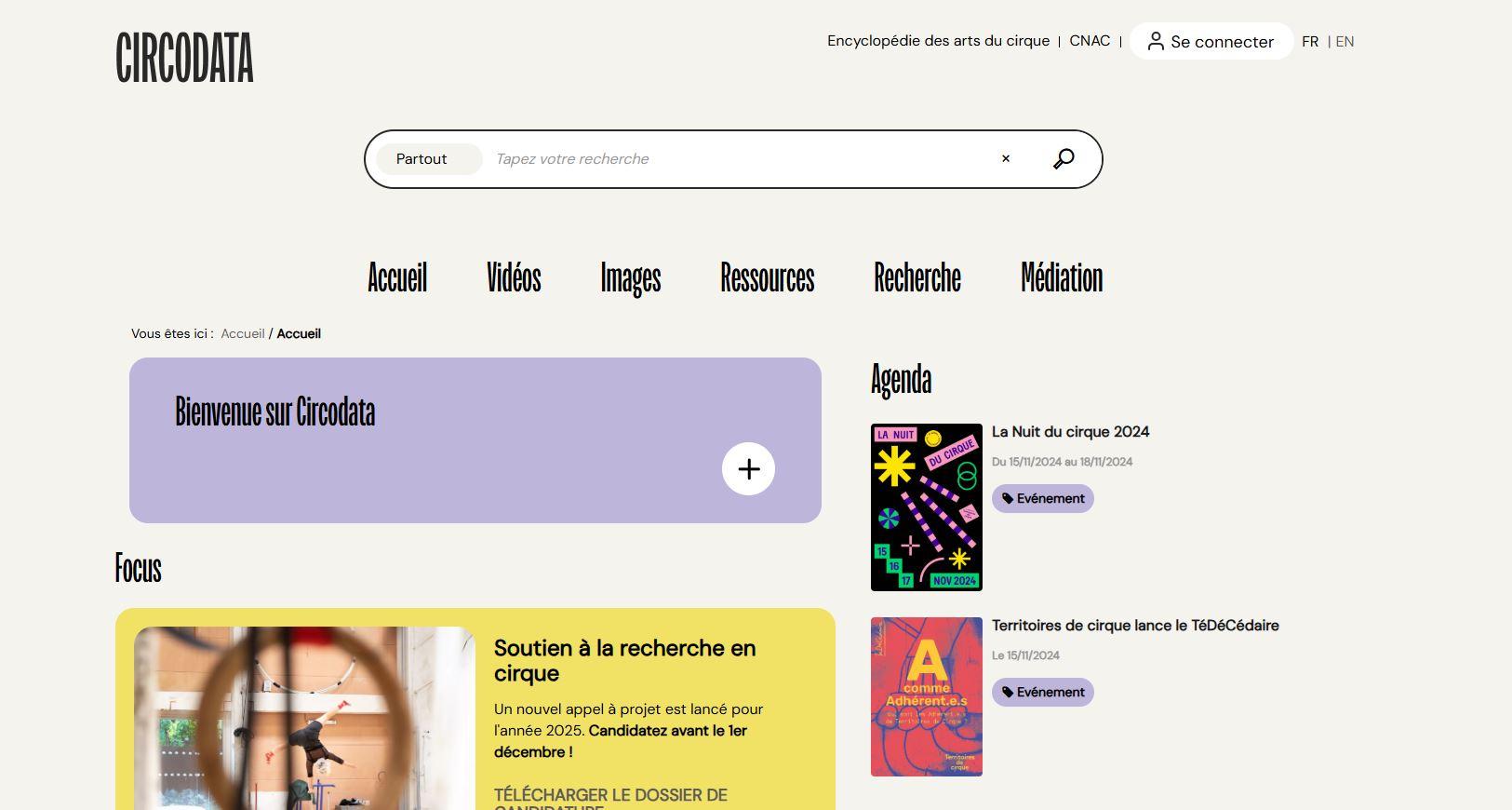Click the Se connecter button
The width and height of the screenshot is (1512, 810).
click(x=1211, y=41)
